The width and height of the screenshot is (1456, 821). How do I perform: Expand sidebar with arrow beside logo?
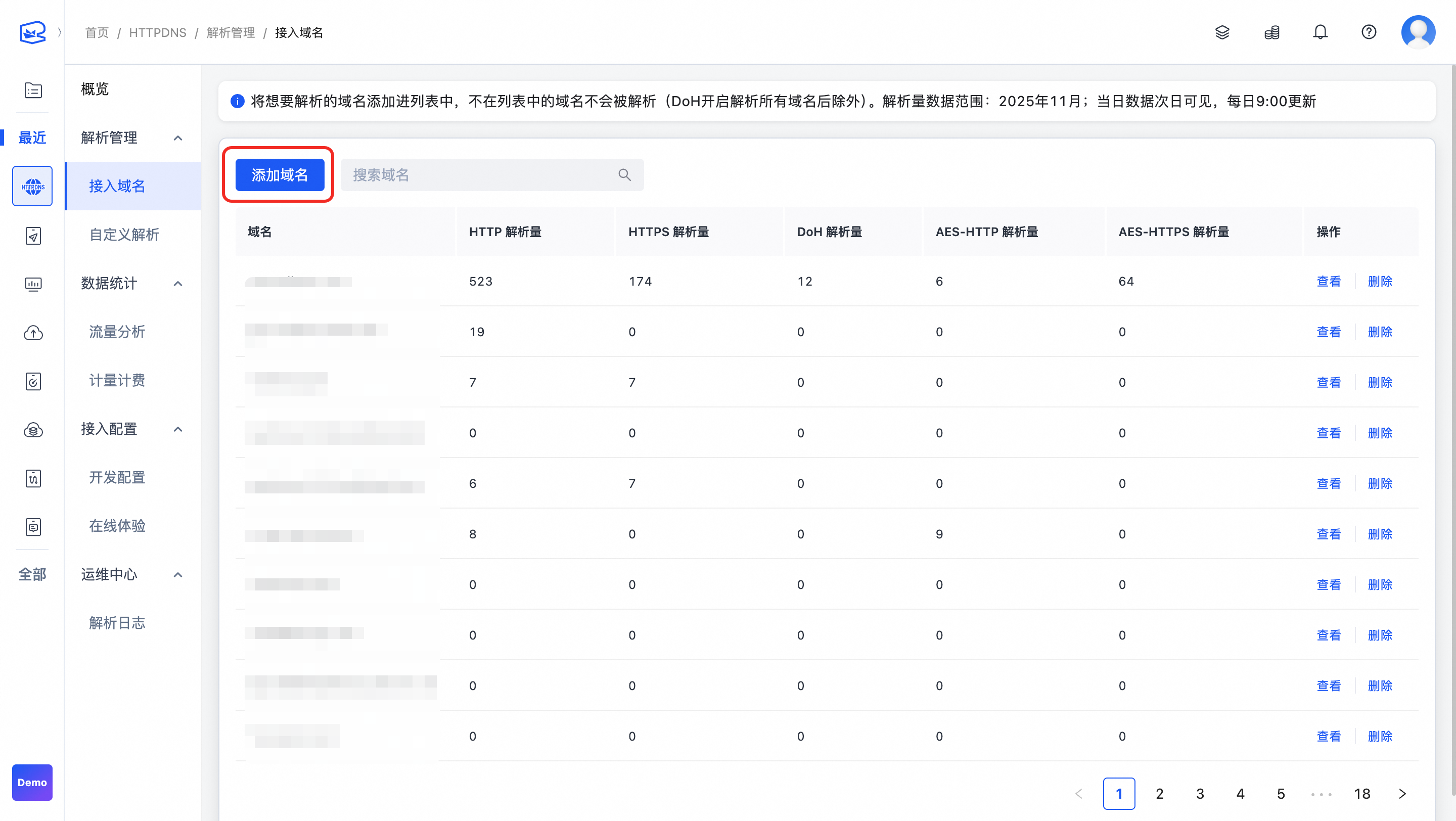59,32
